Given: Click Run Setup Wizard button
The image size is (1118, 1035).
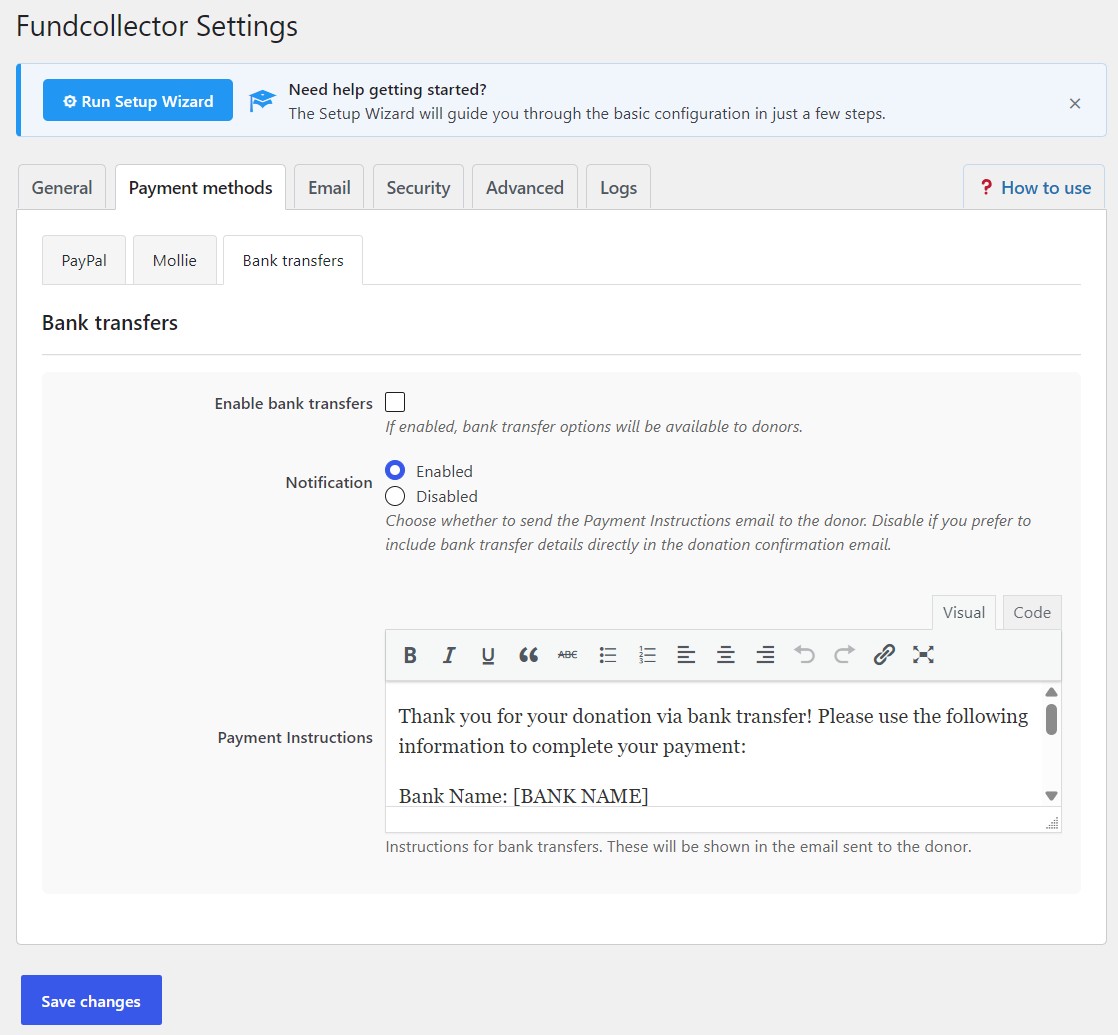Looking at the screenshot, I should (138, 101).
